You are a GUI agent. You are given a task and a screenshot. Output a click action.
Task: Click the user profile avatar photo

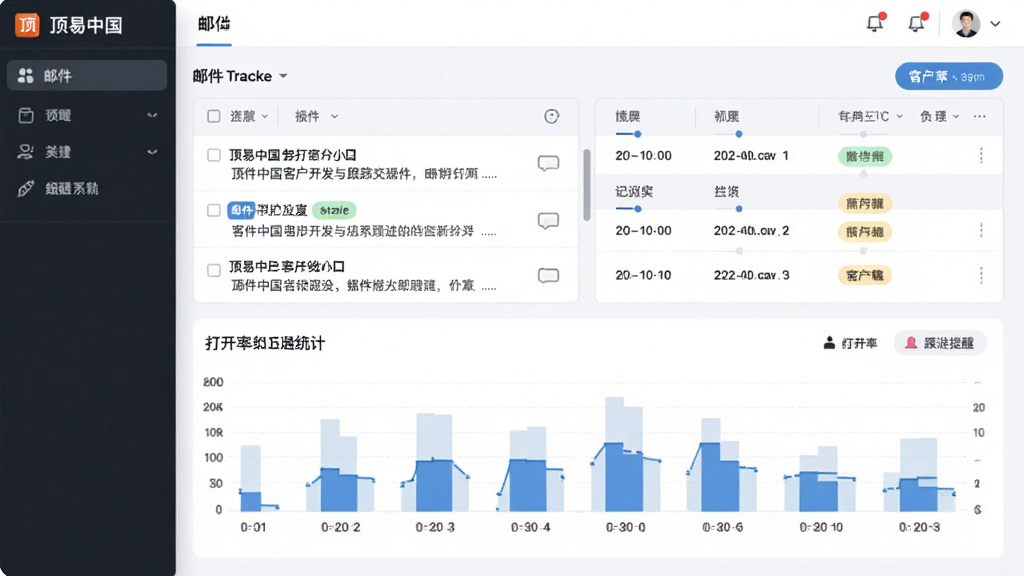tap(966, 24)
